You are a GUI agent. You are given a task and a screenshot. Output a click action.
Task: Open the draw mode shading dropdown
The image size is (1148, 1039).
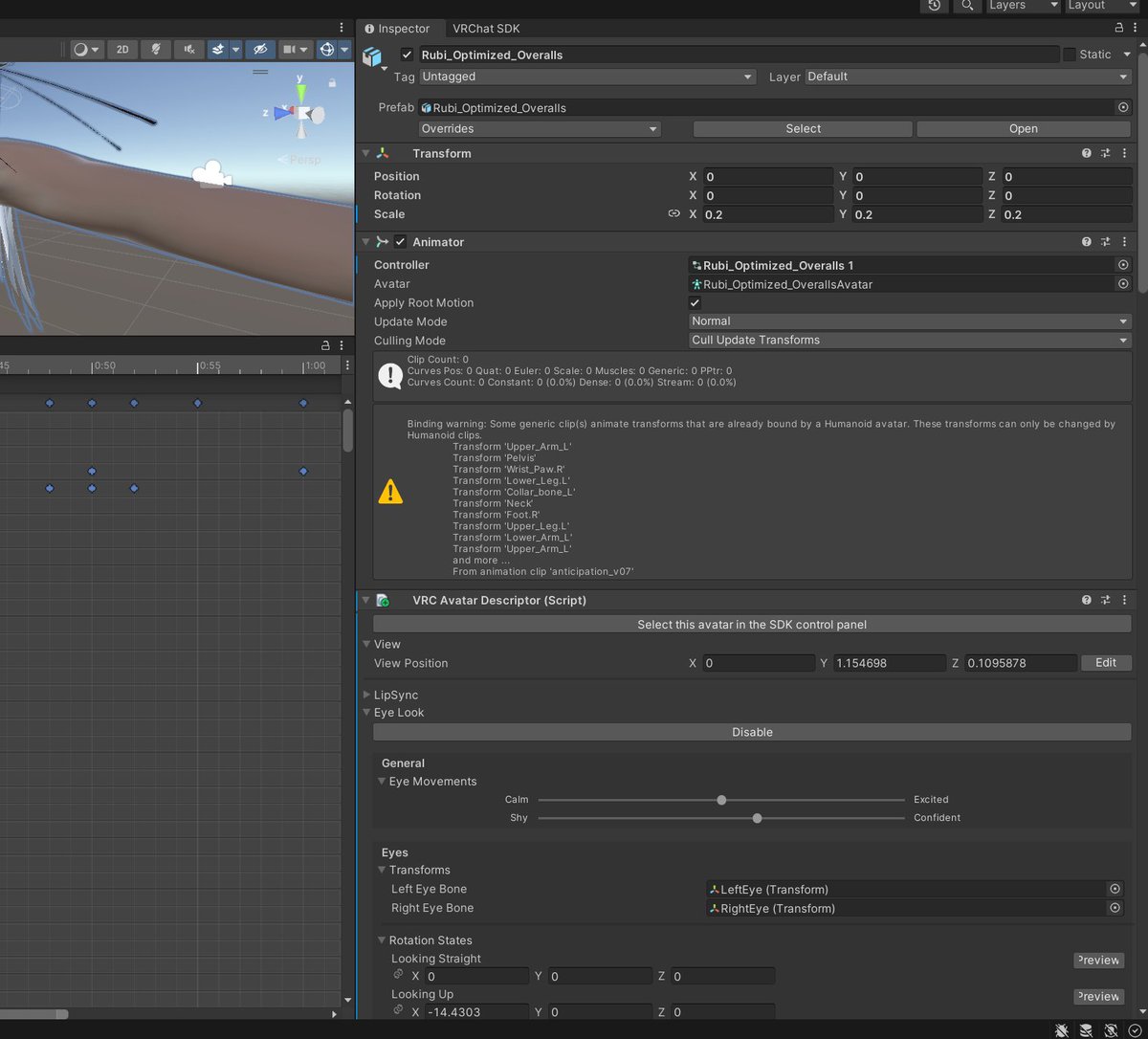pyautogui.click(x=87, y=50)
